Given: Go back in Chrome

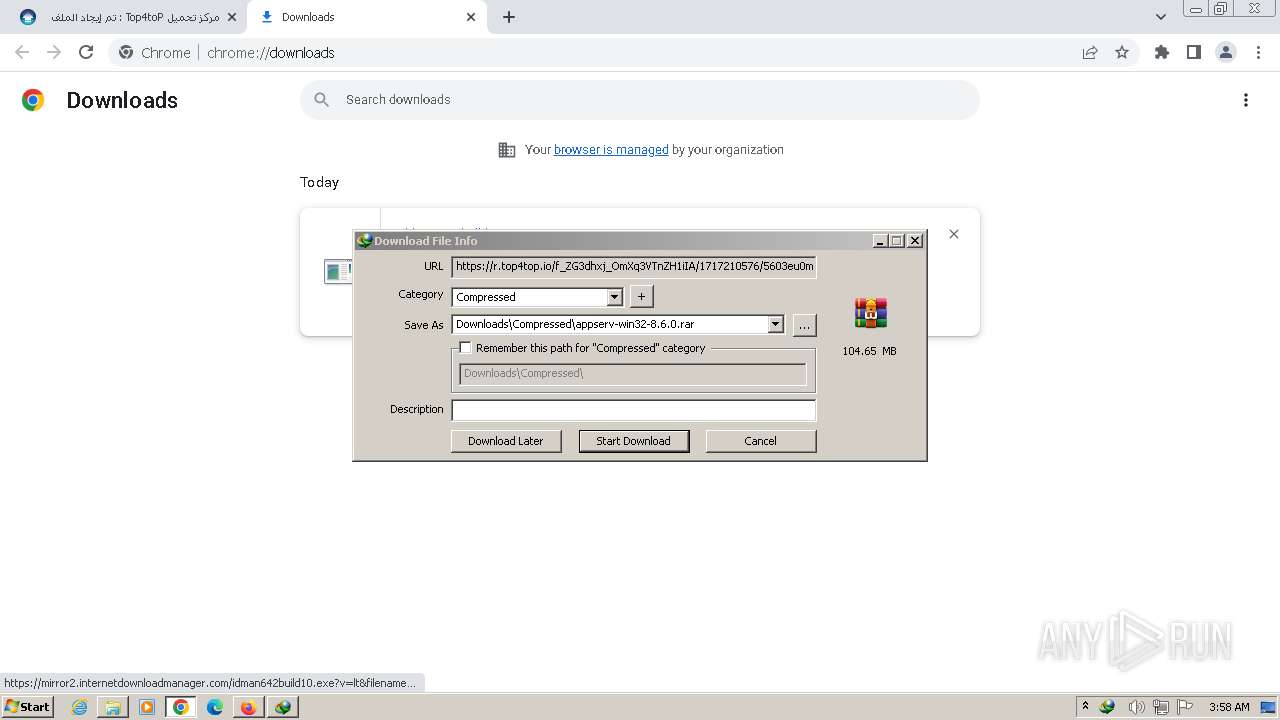Looking at the screenshot, I should pyautogui.click(x=22, y=53).
